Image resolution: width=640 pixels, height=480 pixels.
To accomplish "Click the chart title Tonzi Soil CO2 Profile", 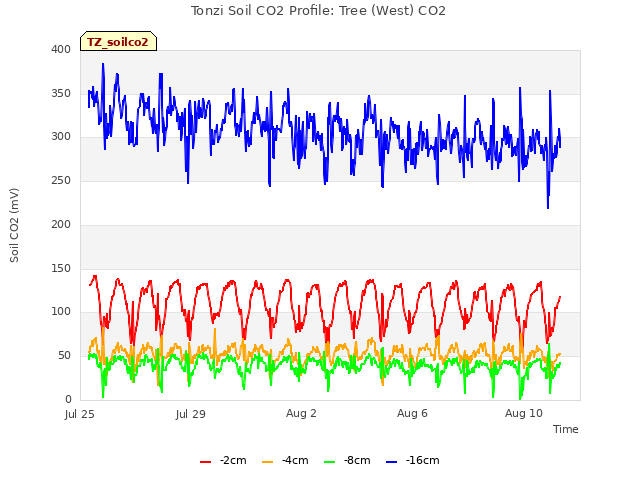I will tap(318, 11).
